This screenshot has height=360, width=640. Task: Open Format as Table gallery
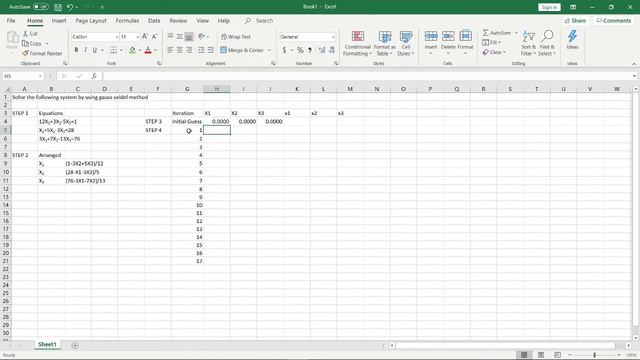384,43
